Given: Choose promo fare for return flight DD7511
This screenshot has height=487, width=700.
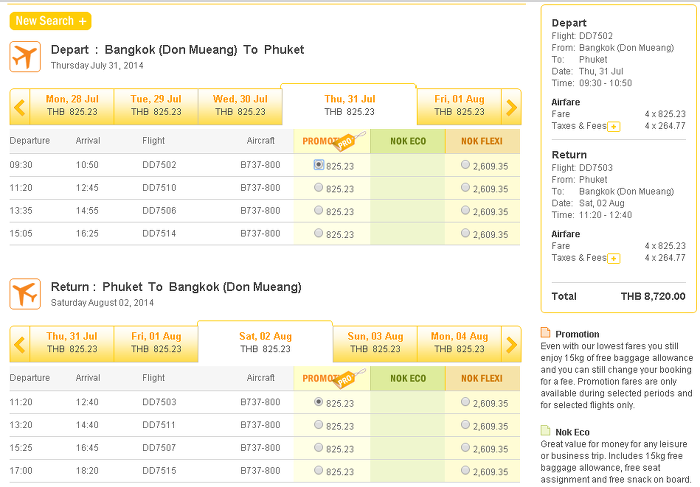Looking at the screenshot, I should (318, 425).
